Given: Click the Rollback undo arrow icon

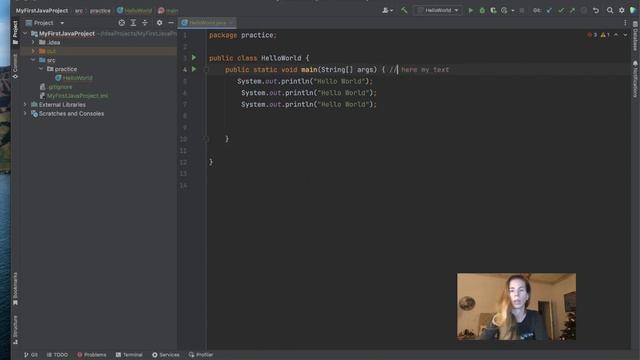Looking at the screenshot, I should 596,10.
